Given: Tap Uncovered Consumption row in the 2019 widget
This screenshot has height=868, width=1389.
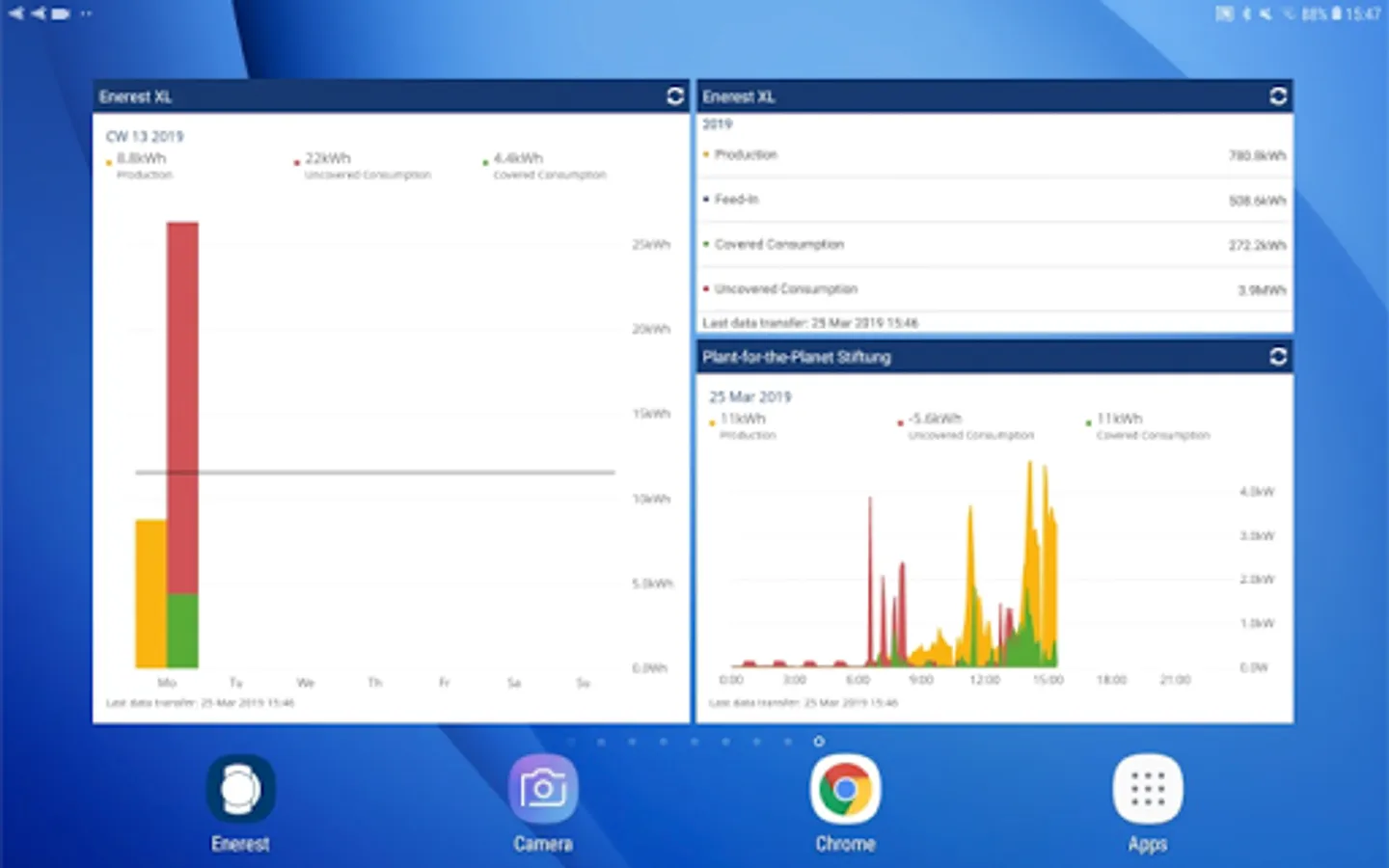Looking at the screenshot, I should tap(994, 289).
